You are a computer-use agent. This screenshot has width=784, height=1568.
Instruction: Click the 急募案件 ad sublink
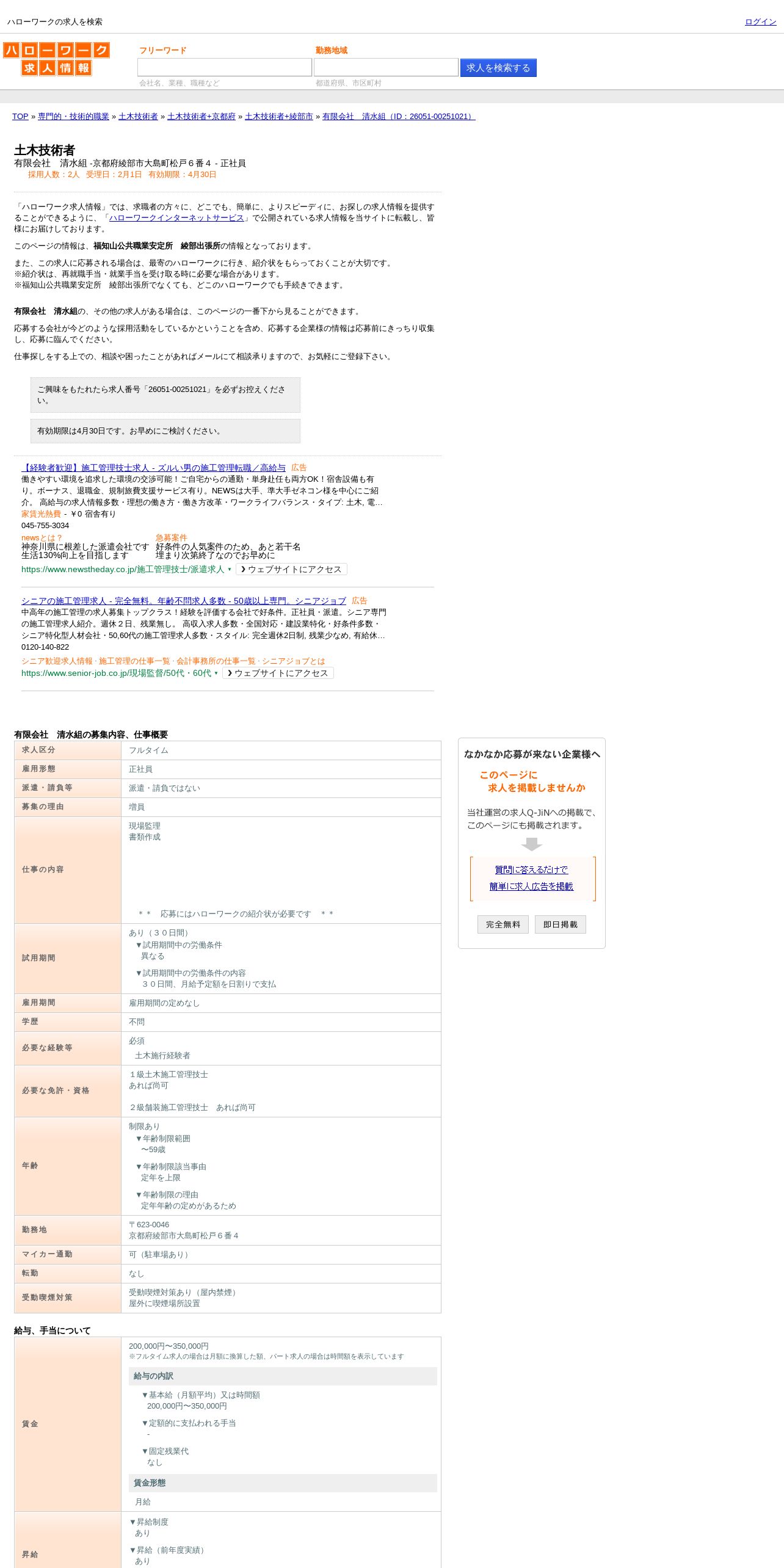click(x=171, y=538)
